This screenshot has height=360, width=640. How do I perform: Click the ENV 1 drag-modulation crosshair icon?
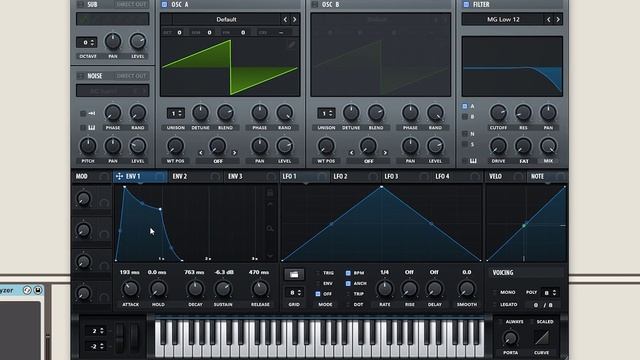[x=119, y=176]
